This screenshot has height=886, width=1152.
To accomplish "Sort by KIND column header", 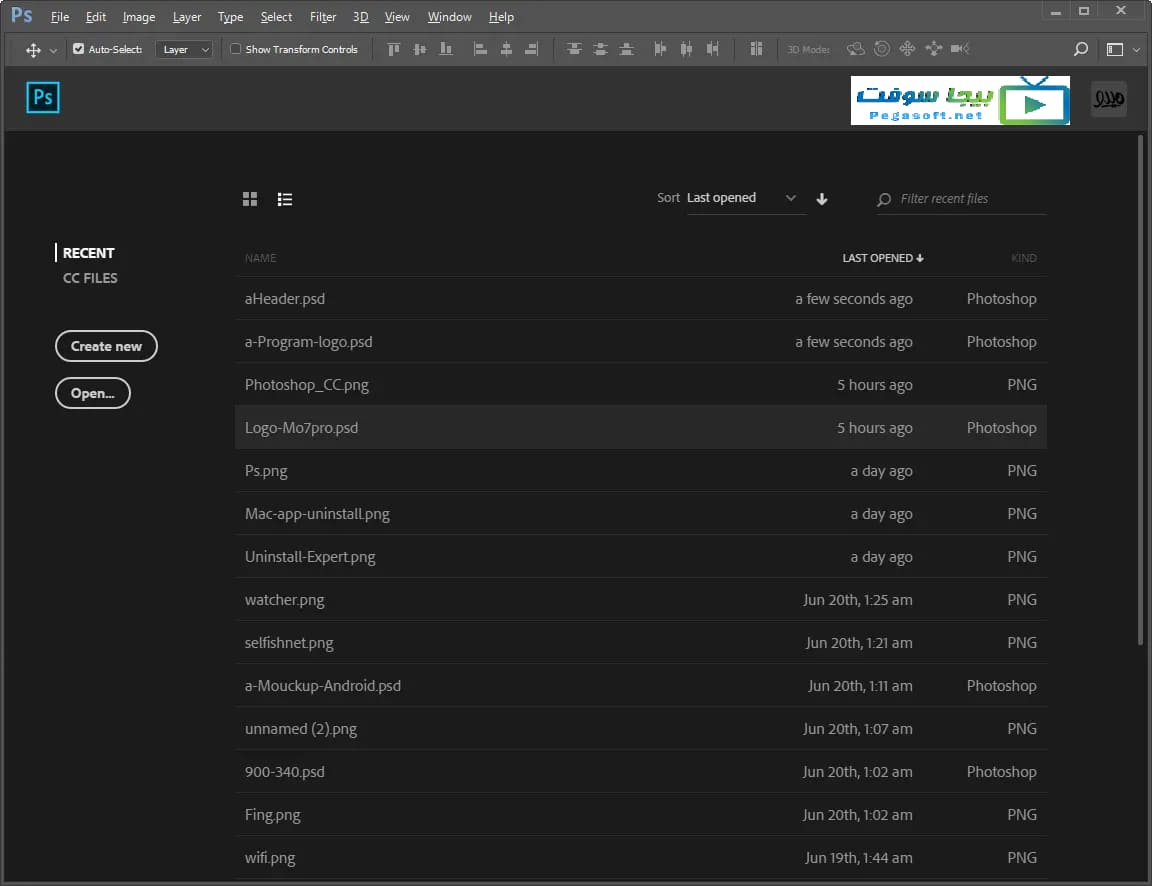I will [x=1023, y=258].
